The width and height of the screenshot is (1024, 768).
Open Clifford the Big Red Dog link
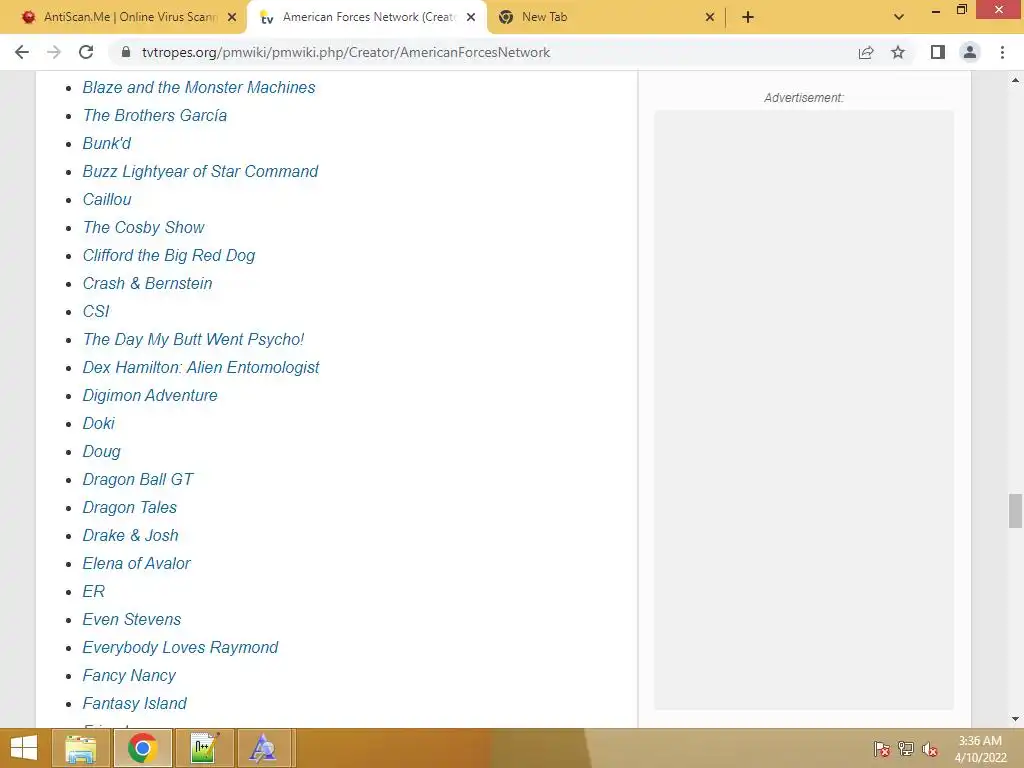click(x=168, y=256)
